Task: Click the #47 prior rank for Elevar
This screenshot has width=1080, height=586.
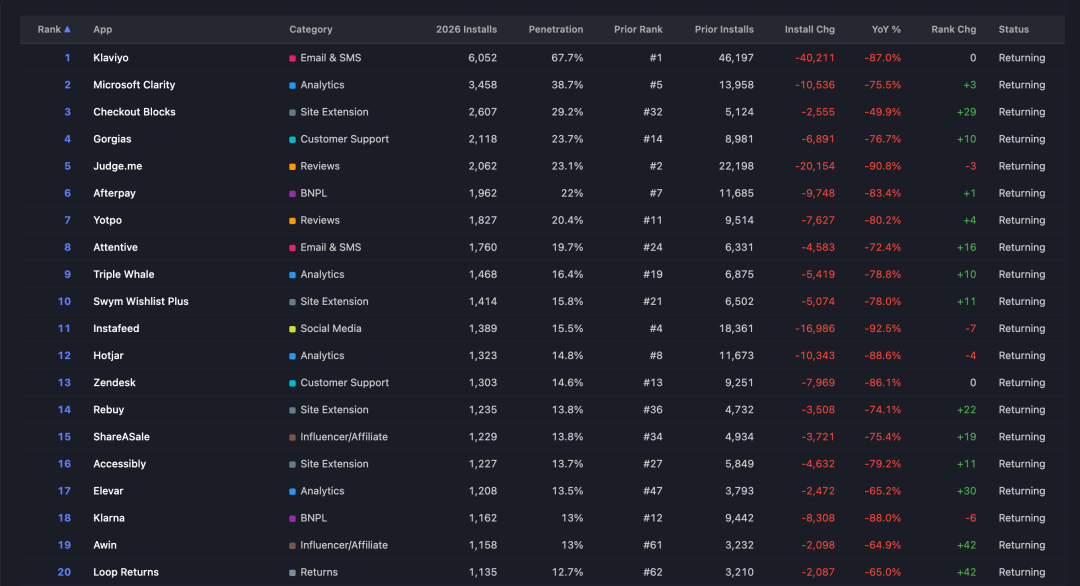Action: 653,491
